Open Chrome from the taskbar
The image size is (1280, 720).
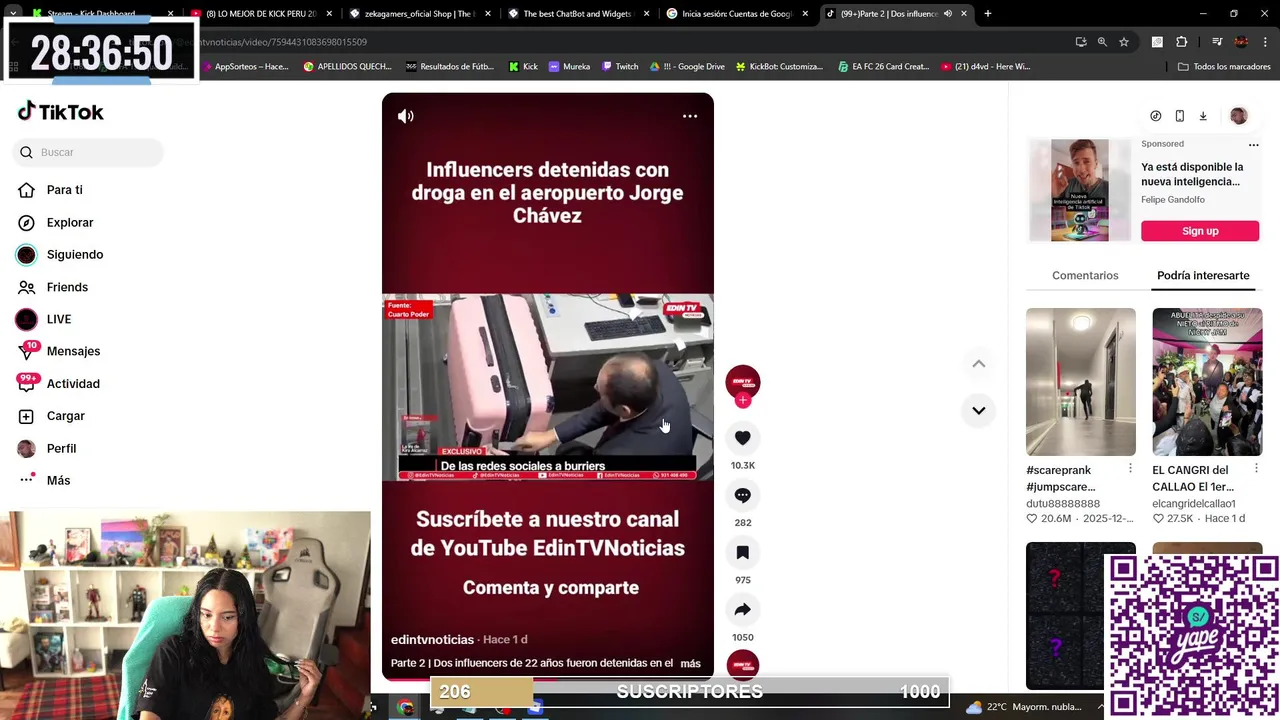(x=405, y=707)
